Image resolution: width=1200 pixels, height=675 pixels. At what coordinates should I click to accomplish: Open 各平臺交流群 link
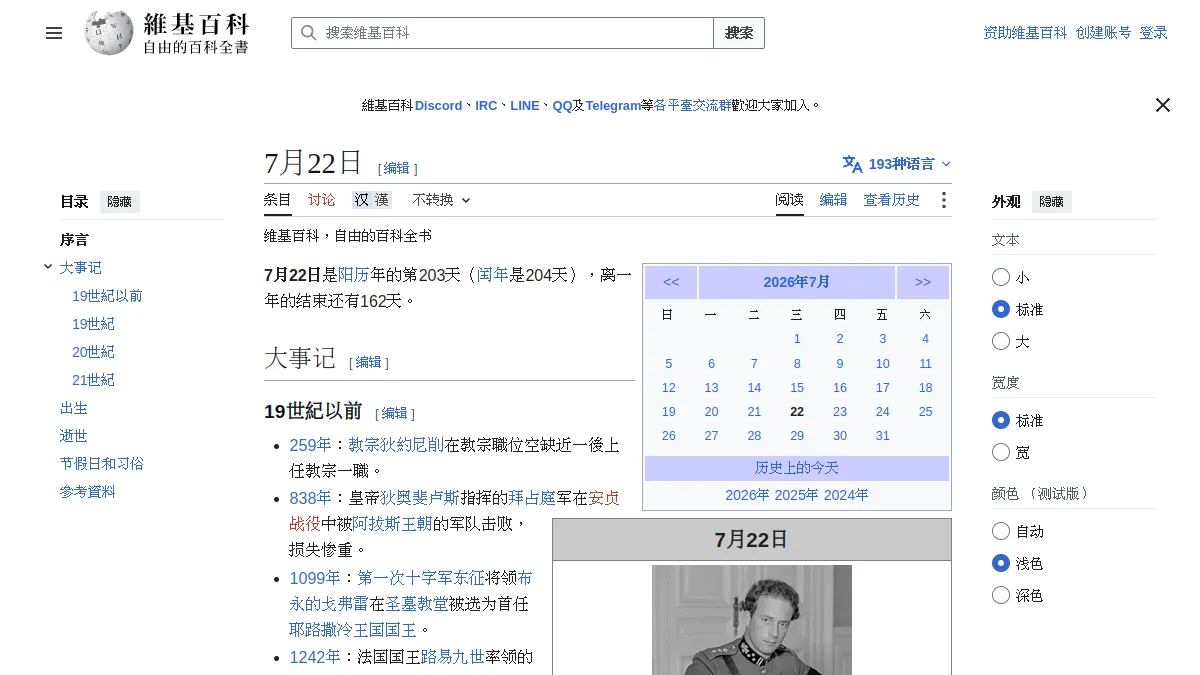click(693, 105)
